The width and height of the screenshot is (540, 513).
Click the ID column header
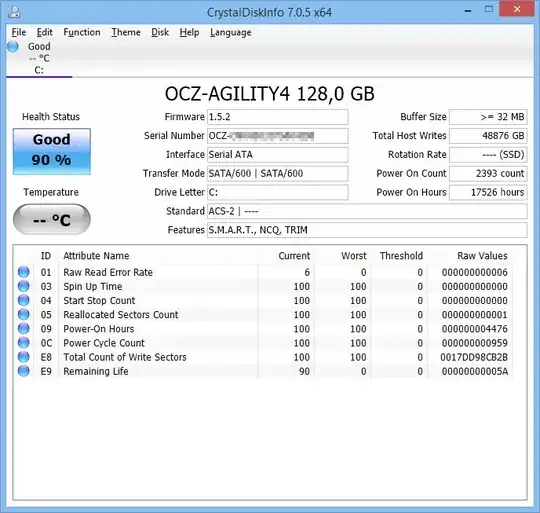click(46, 256)
